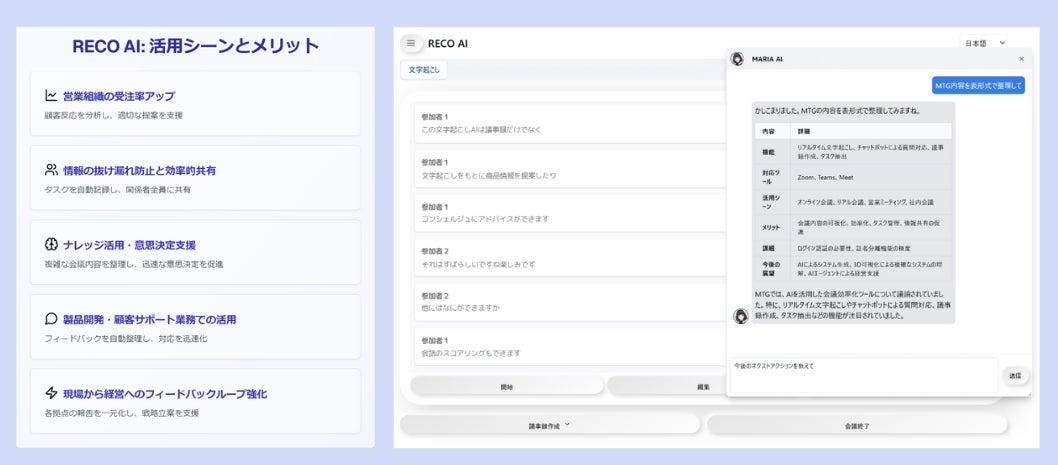Image resolution: width=1058 pixels, height=465 pixels.
Task: Focus the chat input with 今後のネクストアクションを教えて
Action: coord(864,375)
